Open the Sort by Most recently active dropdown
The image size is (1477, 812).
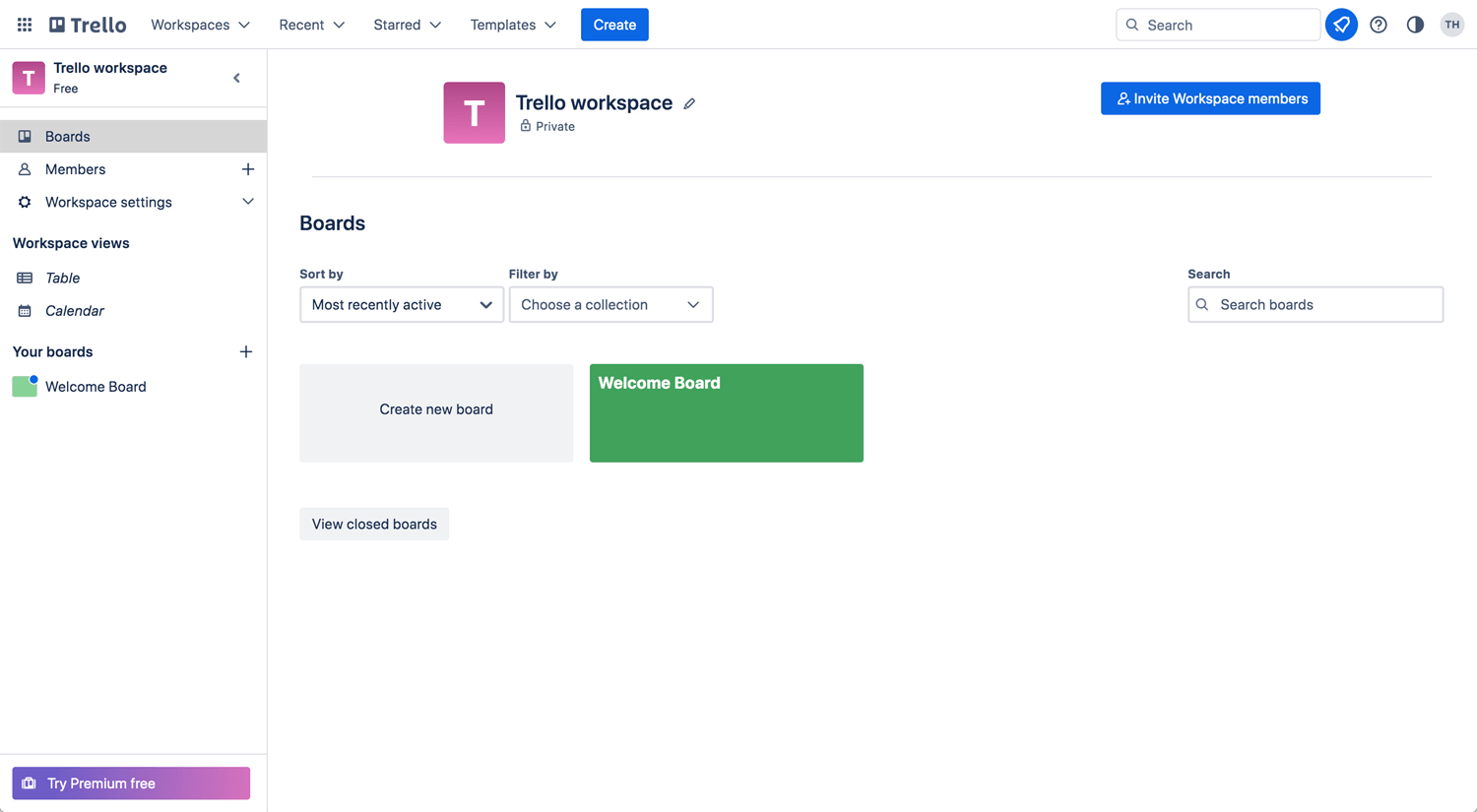coord(402,304)
